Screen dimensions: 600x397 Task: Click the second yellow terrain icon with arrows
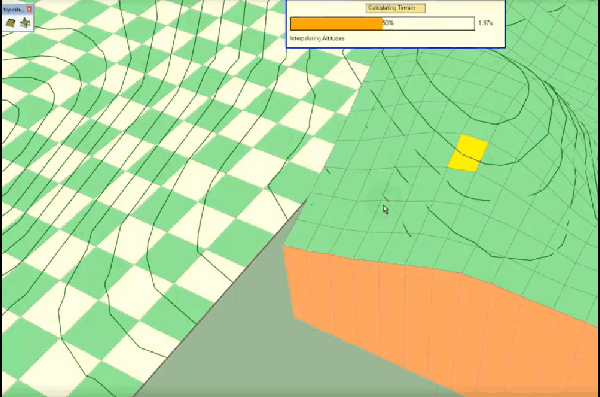(x=25, y=23)
